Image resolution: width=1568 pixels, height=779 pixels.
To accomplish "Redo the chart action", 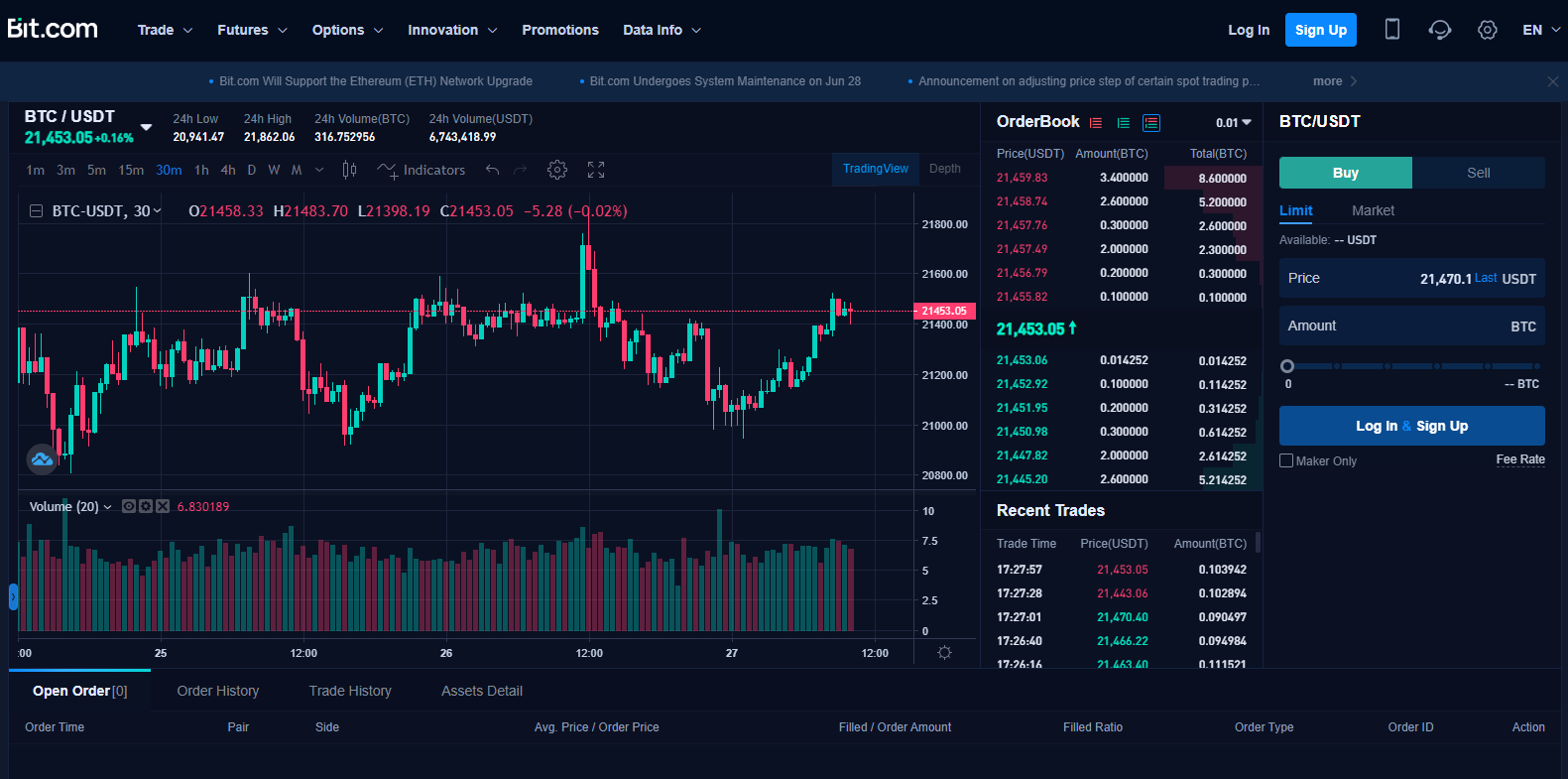I will [521, 170].
